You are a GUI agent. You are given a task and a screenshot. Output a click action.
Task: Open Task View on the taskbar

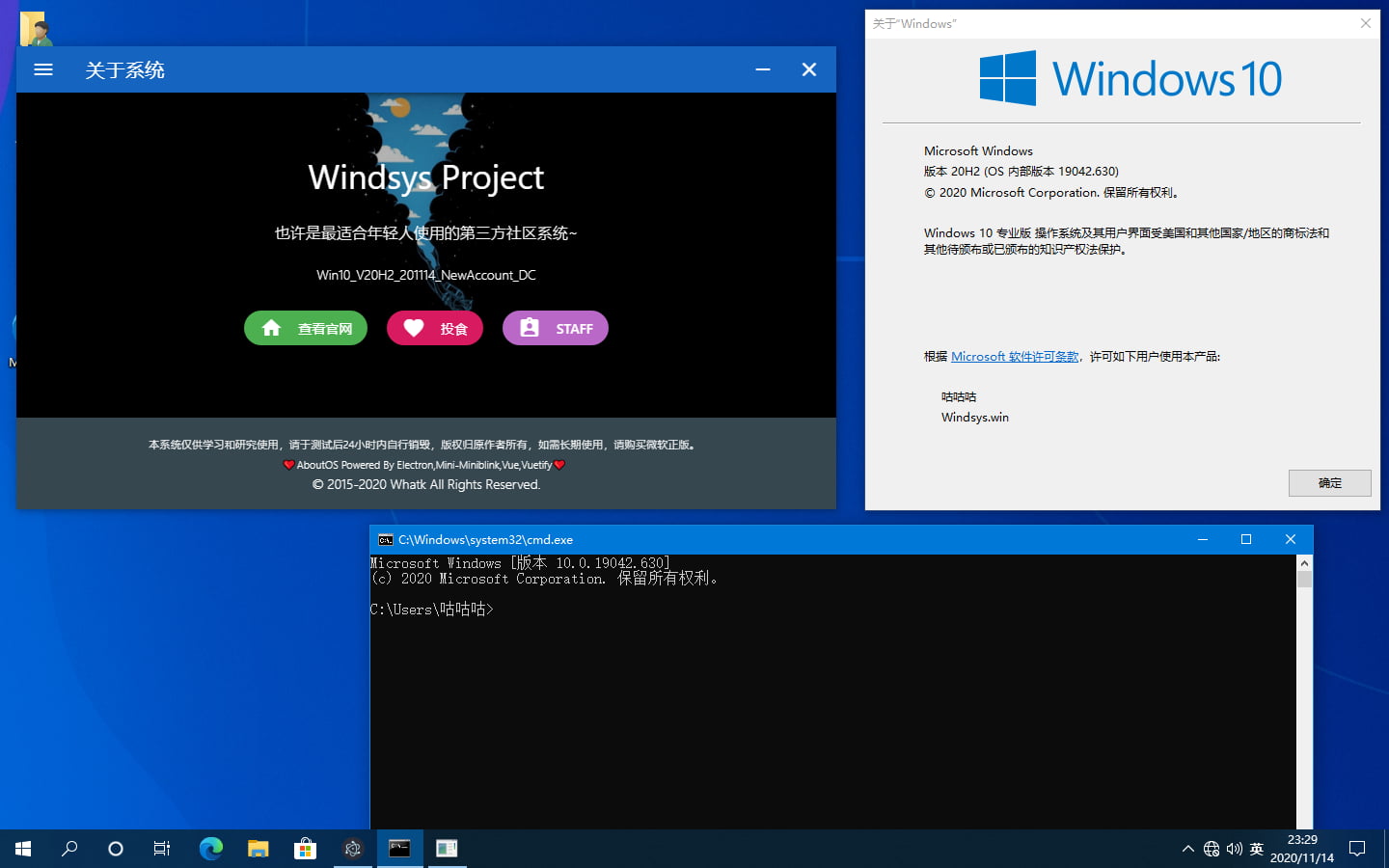click(x=162, y=849)
